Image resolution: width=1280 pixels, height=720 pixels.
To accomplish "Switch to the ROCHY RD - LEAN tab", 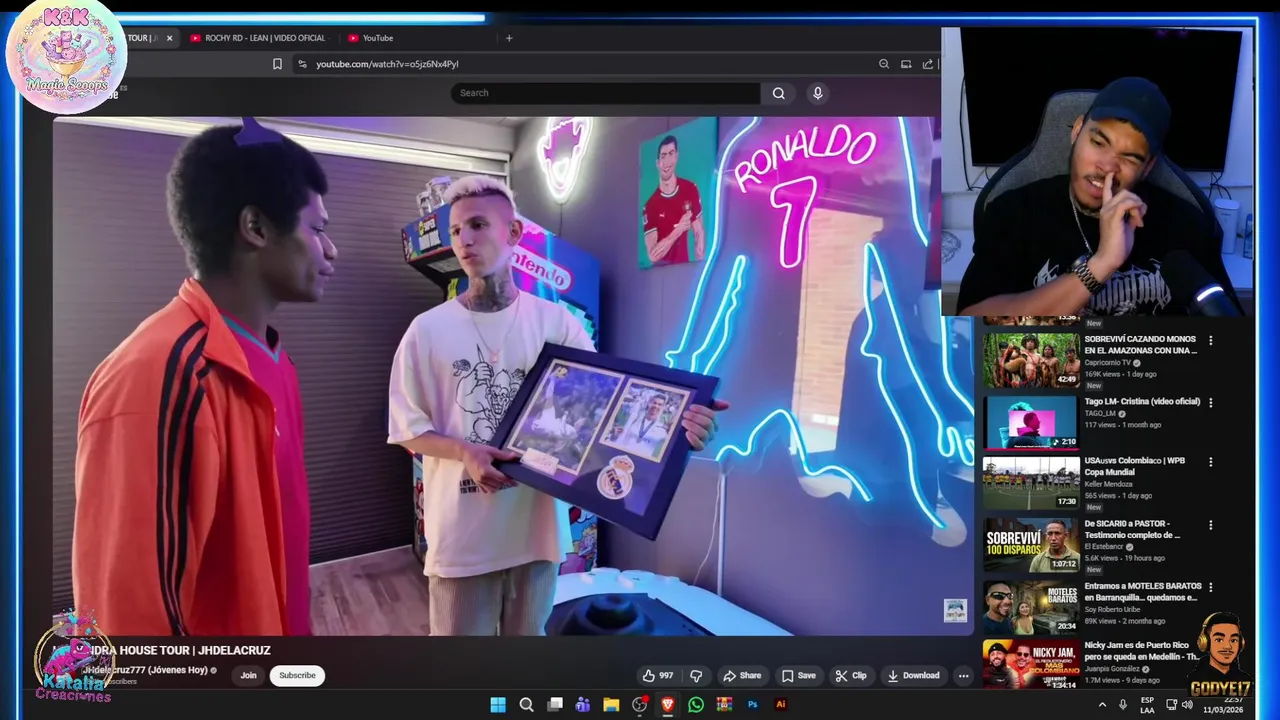I will 258,38.
